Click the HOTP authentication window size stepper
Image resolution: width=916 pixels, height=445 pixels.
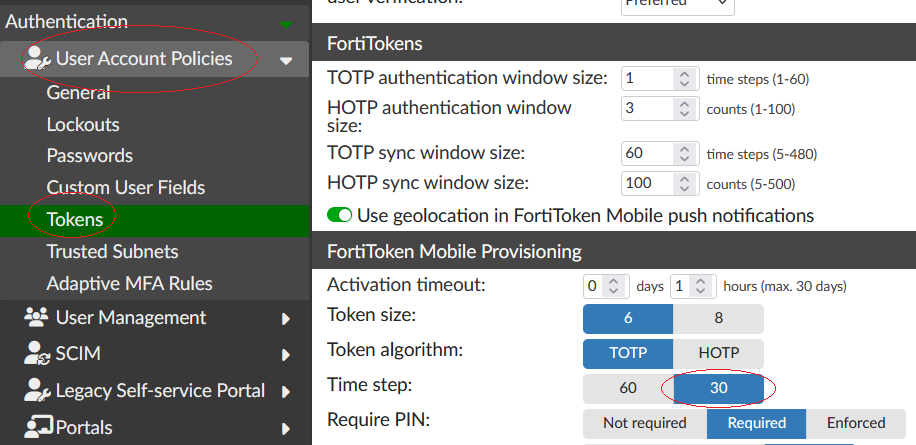tap(685, 108)
